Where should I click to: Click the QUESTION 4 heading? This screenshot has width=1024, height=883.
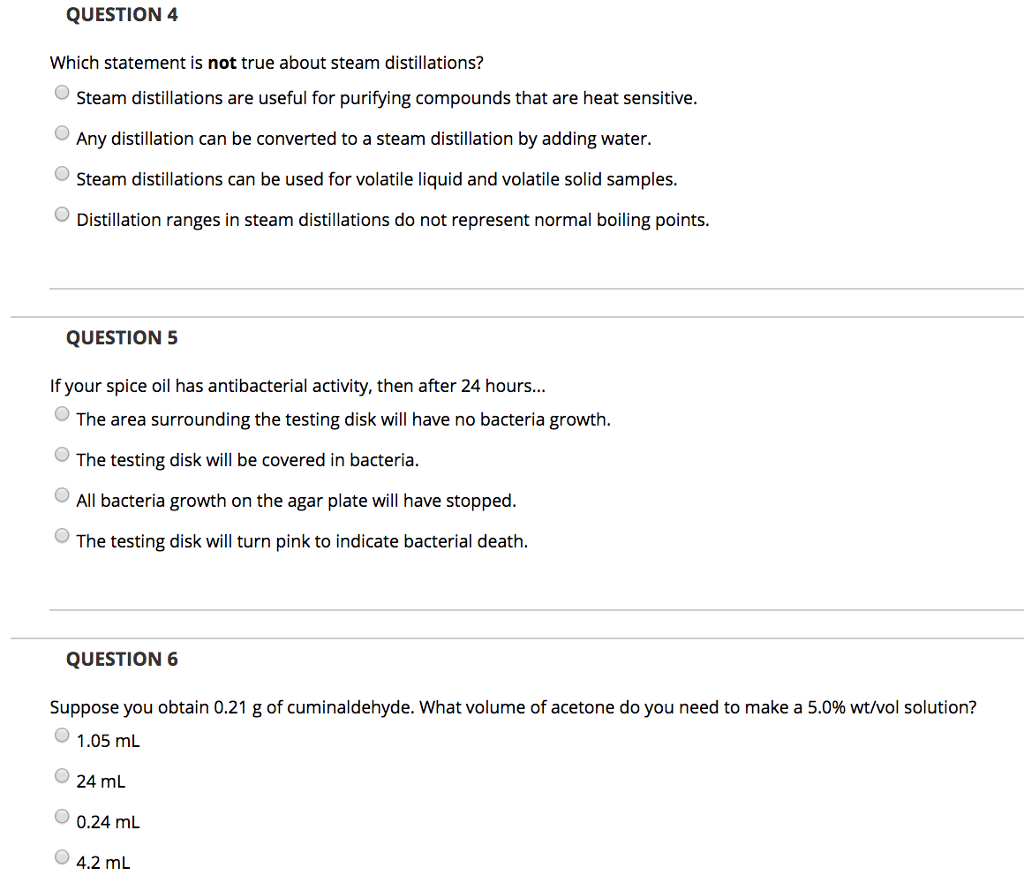pos(121,14)
